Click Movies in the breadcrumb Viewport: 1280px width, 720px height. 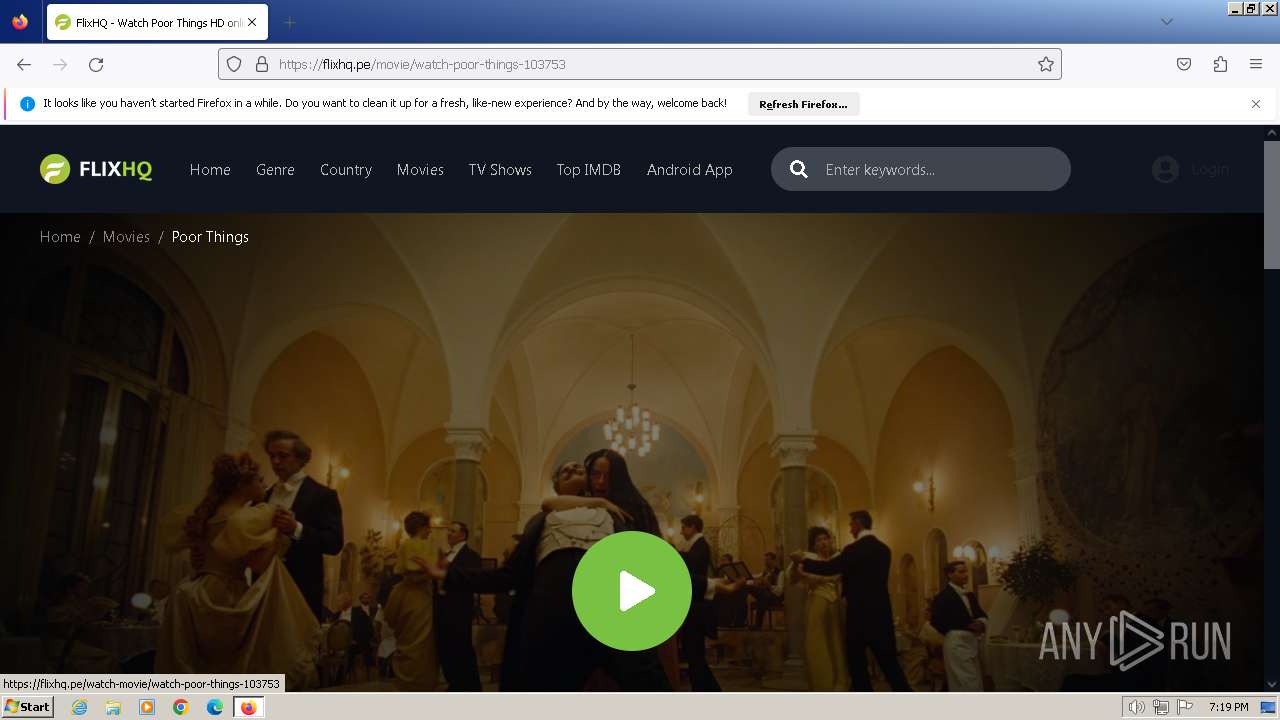pyautogui.click(x=126, y=237)
